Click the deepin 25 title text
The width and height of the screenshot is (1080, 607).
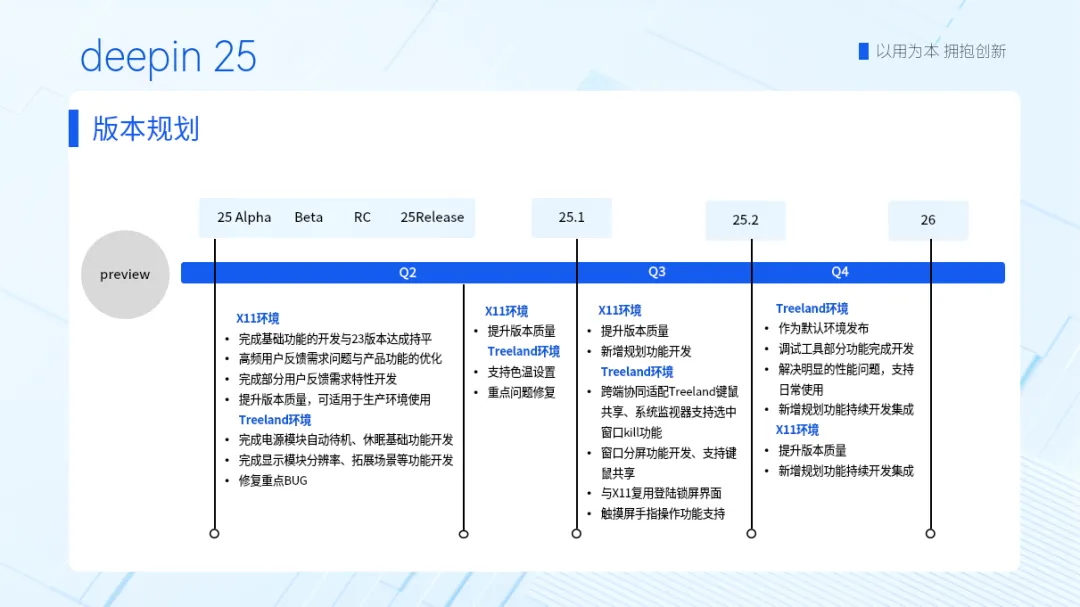[x=168, y=57]
